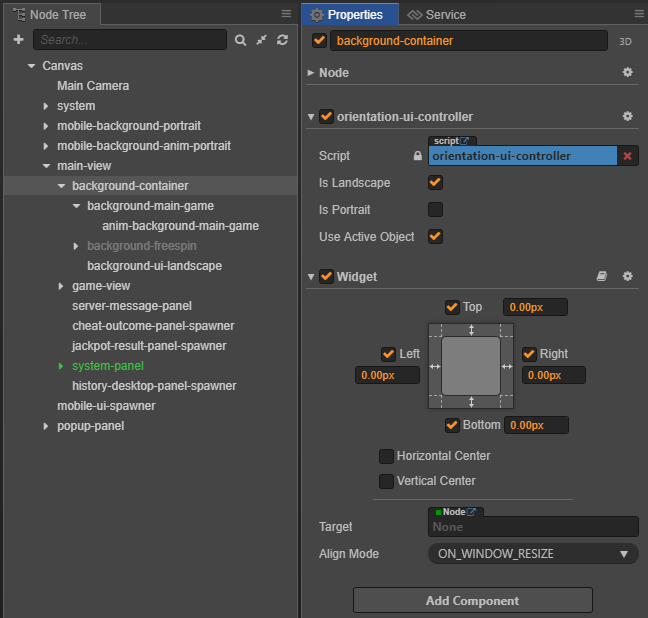Open the Widget component gear settings
Image resolution: width=648 pixels, height=618 pixels.
(x=627, y=276)
